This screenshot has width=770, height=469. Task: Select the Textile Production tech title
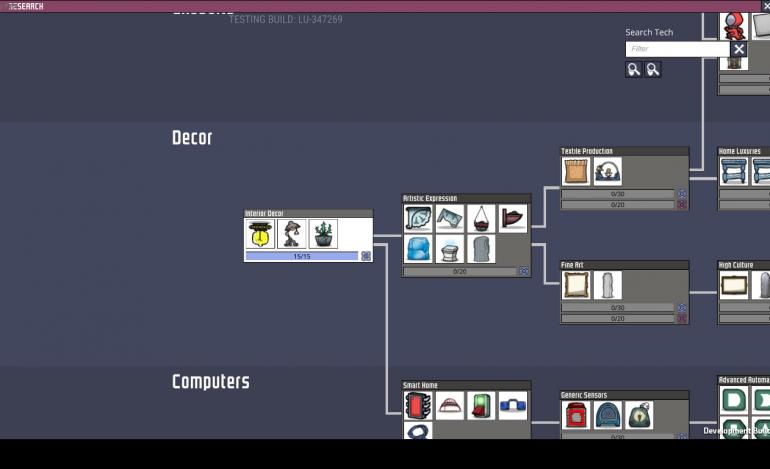(587, 151)
